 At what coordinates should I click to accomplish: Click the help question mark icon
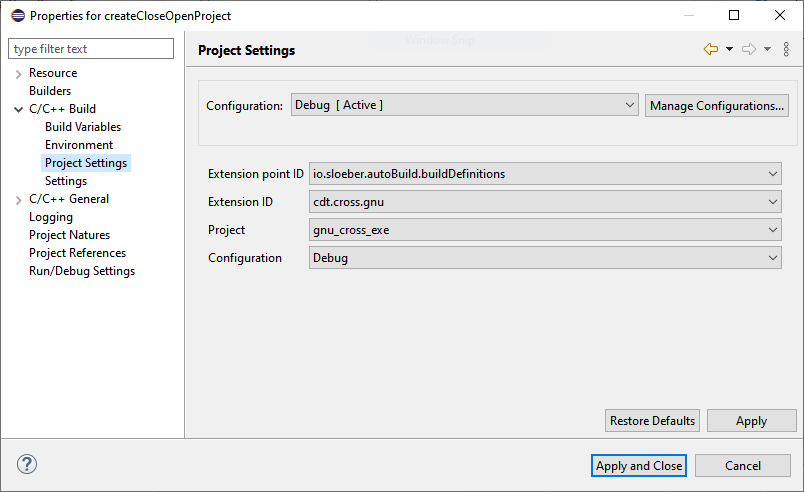(x=27, y=465)
